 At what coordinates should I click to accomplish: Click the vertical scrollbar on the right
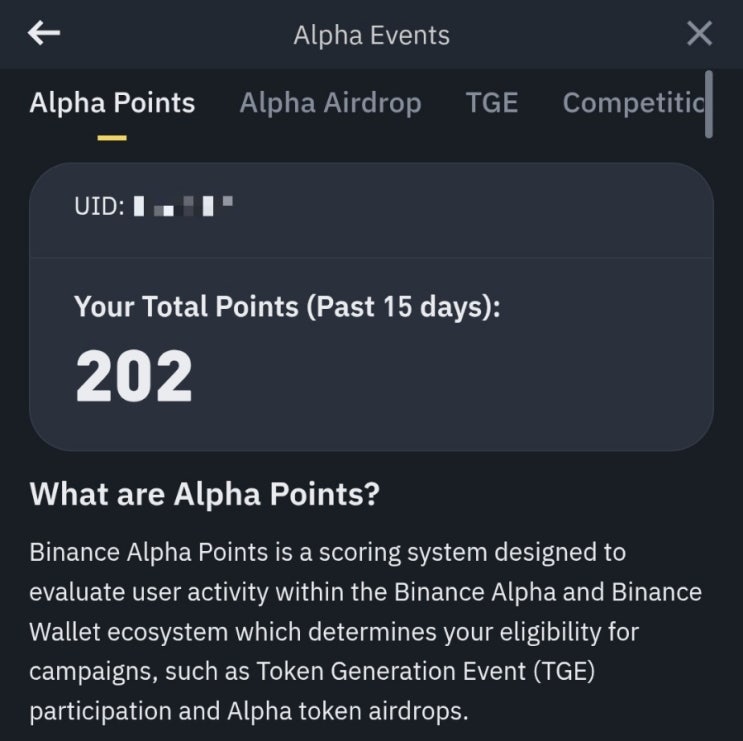709,104
